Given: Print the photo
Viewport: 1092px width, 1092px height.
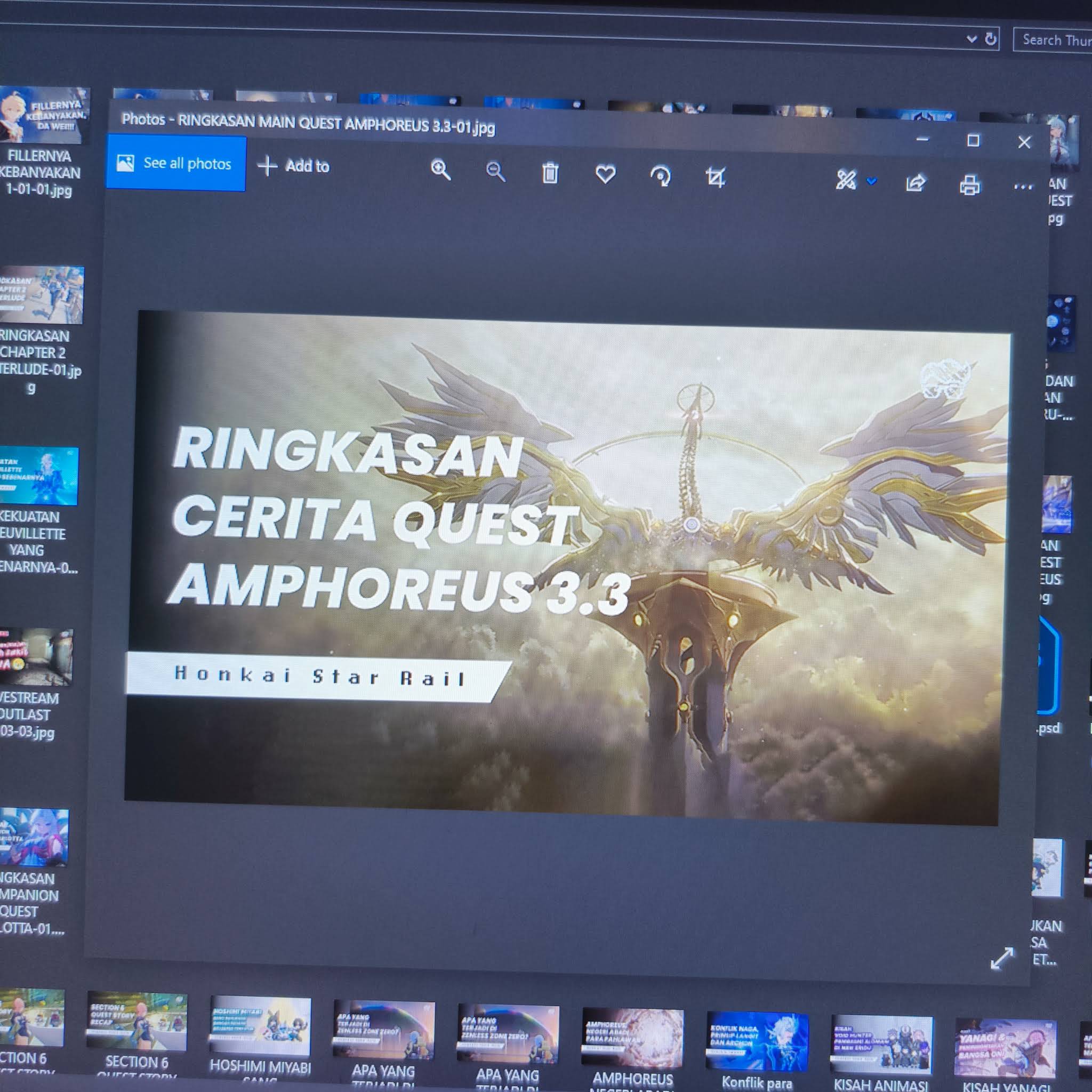Looking at the screenshot, I should tap(970, 185).
